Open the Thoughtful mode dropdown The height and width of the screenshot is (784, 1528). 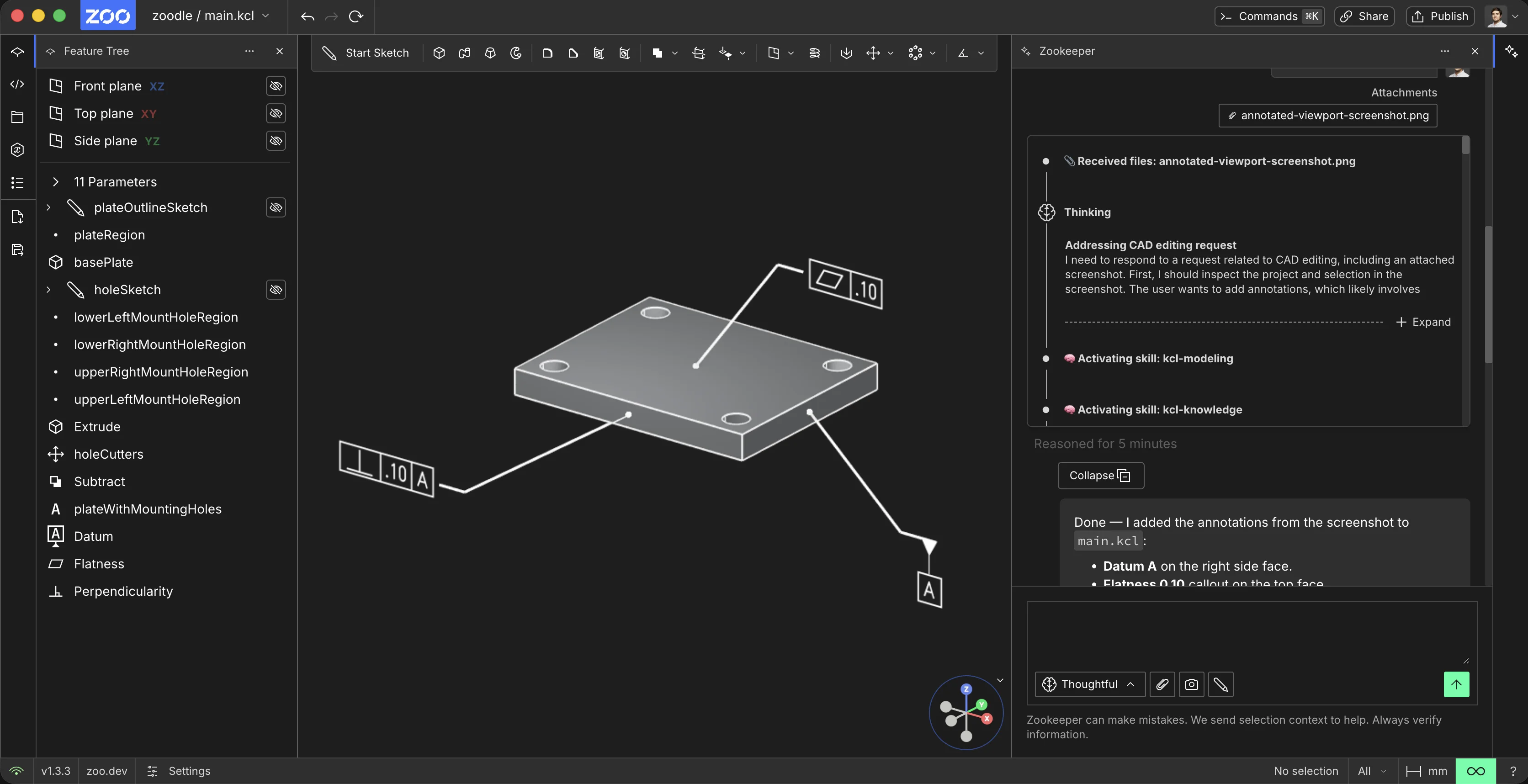[x=1090, y=684]
